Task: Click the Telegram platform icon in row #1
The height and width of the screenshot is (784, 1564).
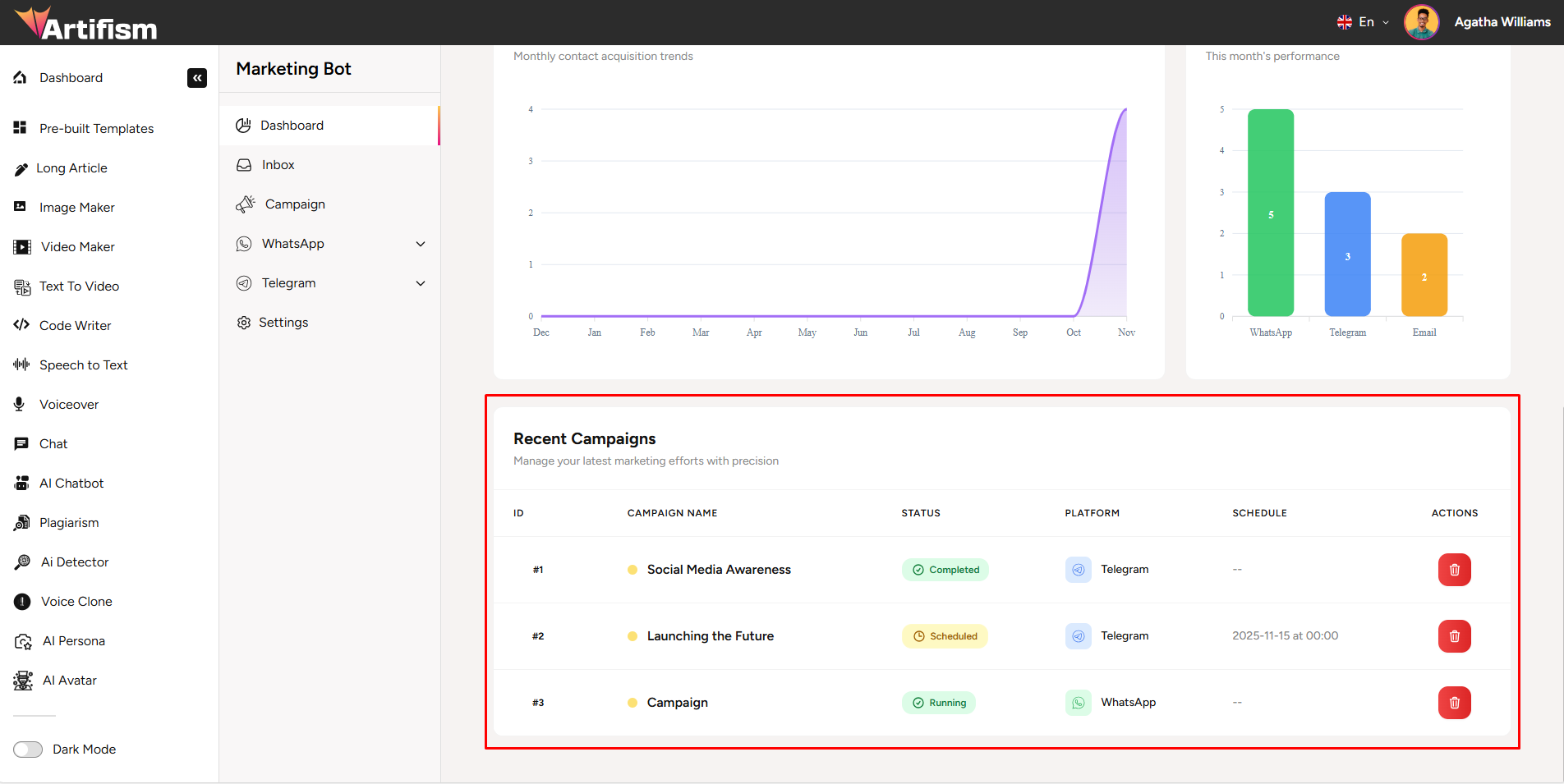Action: point(1078,570)
